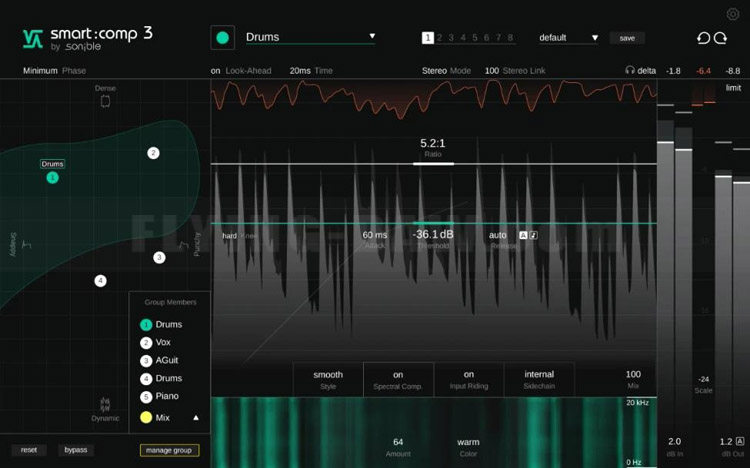This screenshot has width=750, height=468.
Task: Click the Dense icon in the grid
Action: pyautogui.click(x=105, y=101)
